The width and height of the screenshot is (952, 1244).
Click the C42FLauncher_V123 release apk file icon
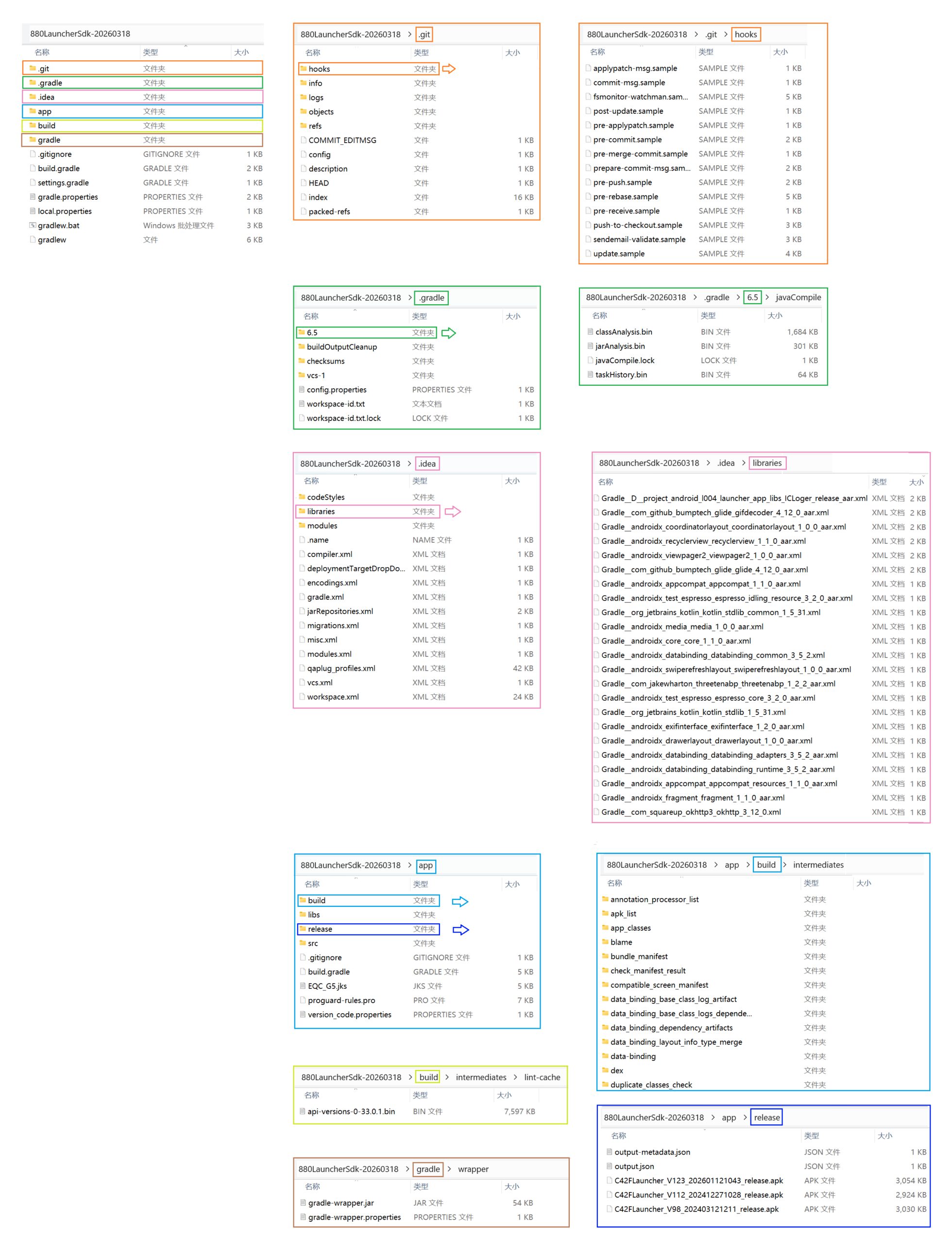pos(609,1180)
